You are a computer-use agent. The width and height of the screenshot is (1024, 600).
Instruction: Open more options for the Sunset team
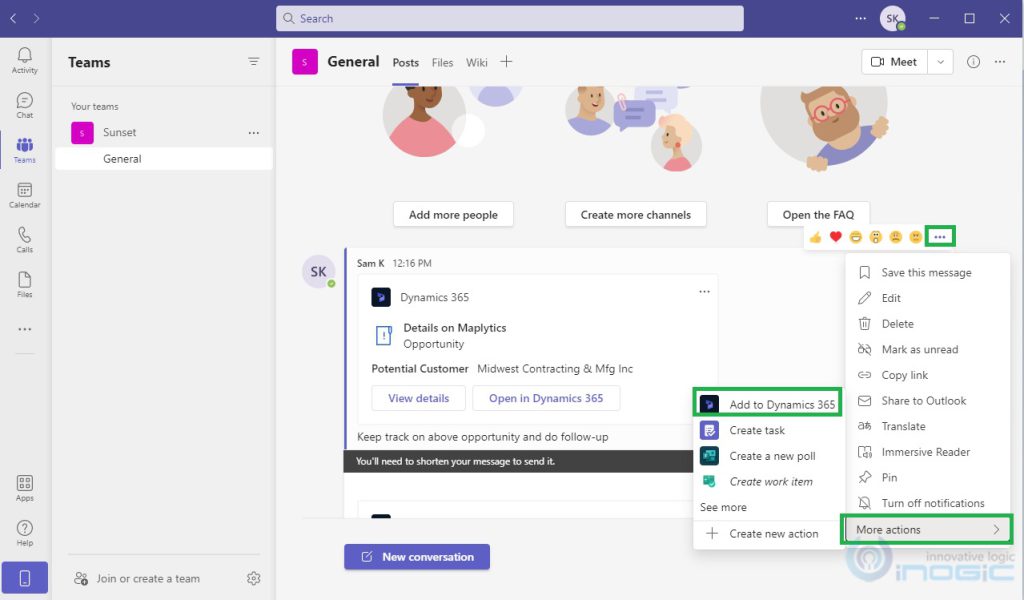pos(253,132)
